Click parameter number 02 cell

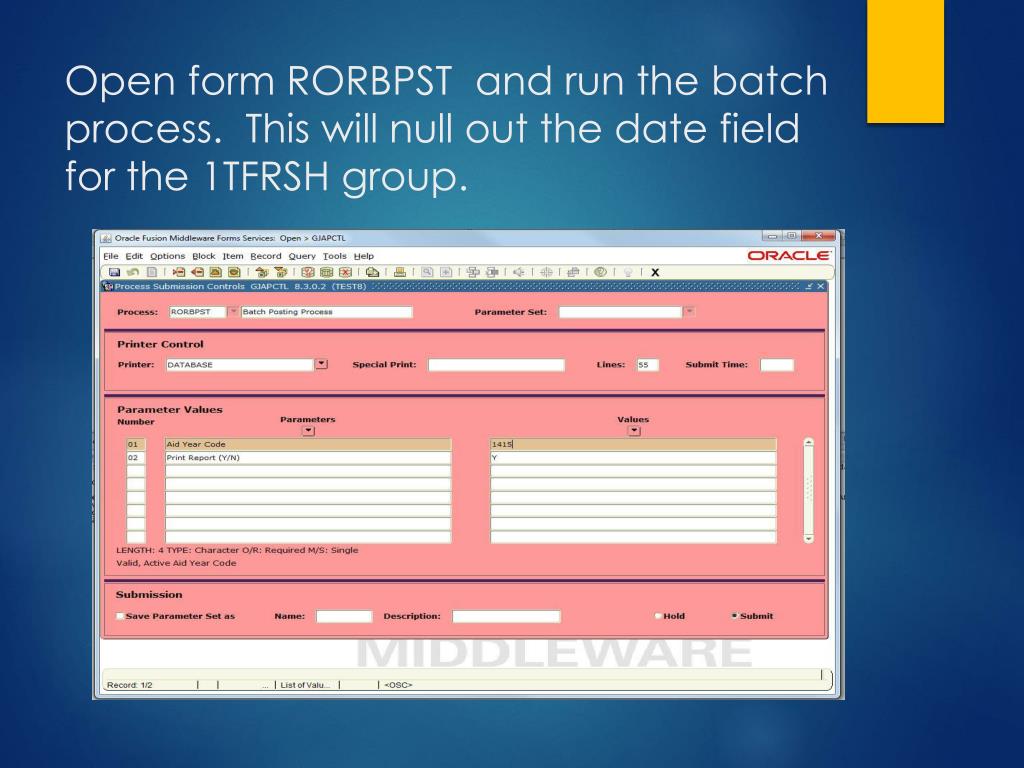coord(135,458)
